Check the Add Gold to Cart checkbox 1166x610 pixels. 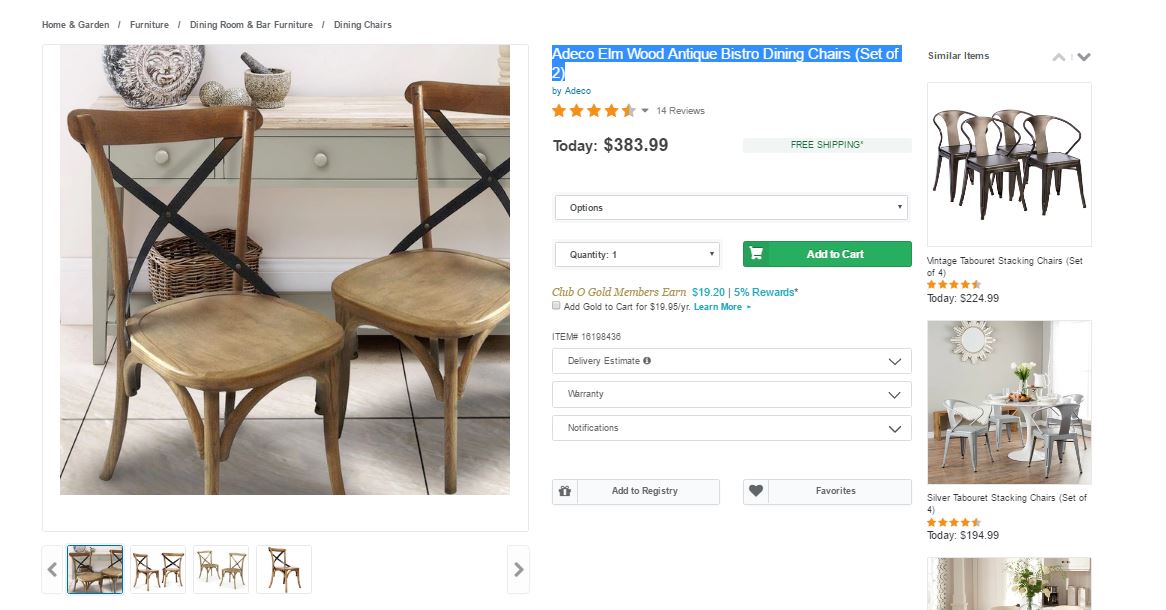click(x=557, y=307)
